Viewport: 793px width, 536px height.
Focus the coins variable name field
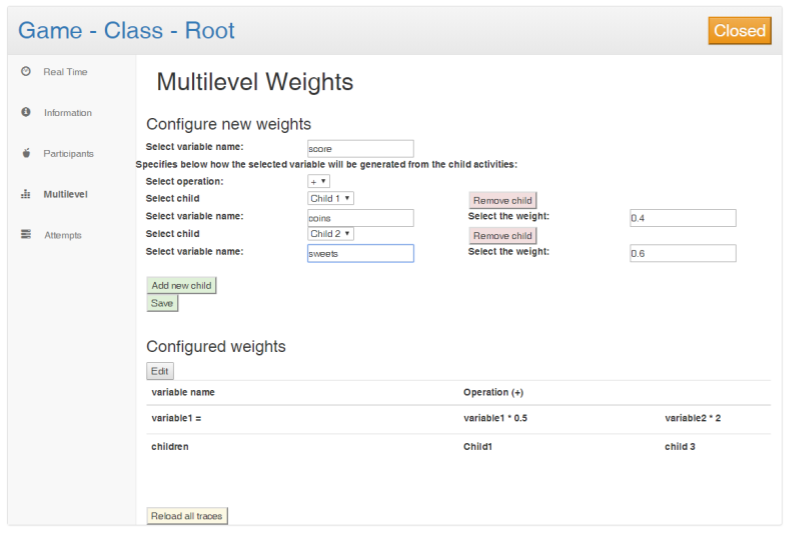click(x=361, y=218)
